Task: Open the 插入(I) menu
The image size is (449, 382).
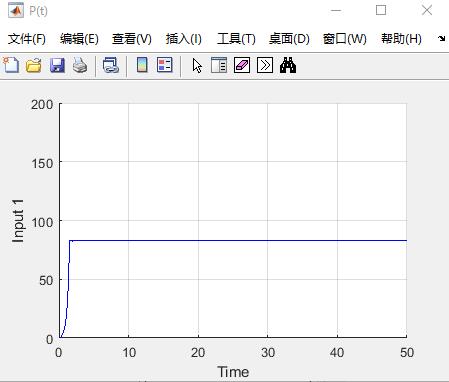Action: pyautogui.click(x=184, y=39)
